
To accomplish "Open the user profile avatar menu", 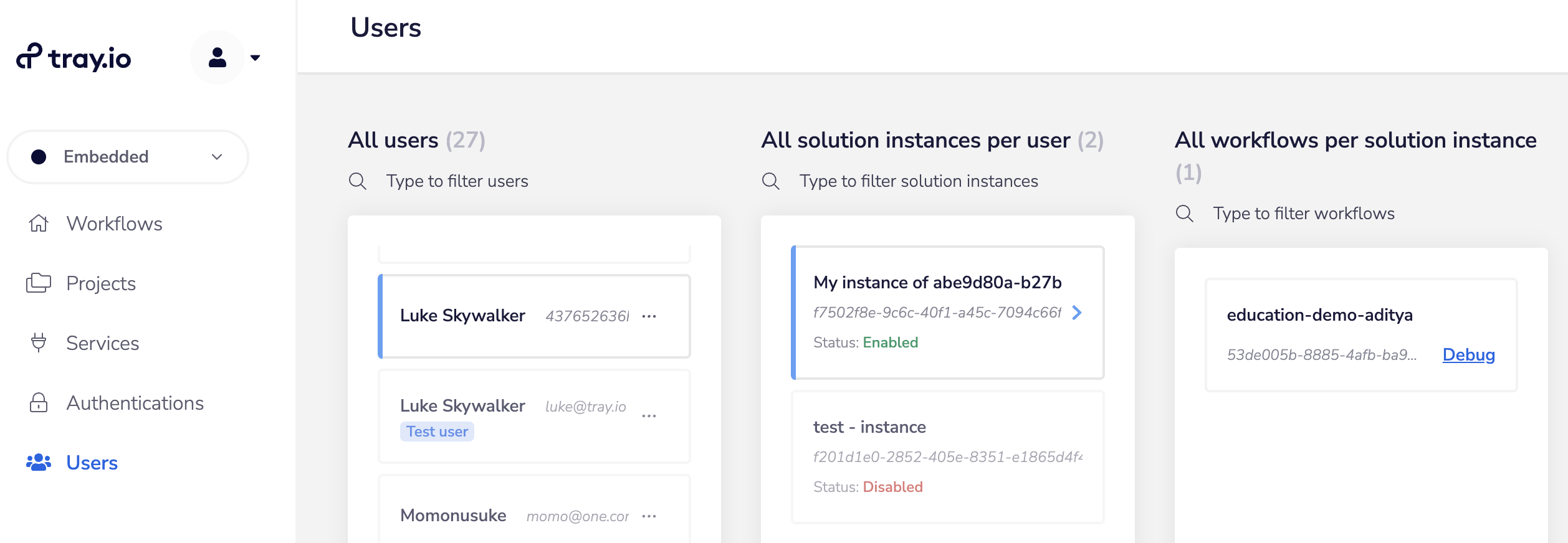I will point(218,57).
